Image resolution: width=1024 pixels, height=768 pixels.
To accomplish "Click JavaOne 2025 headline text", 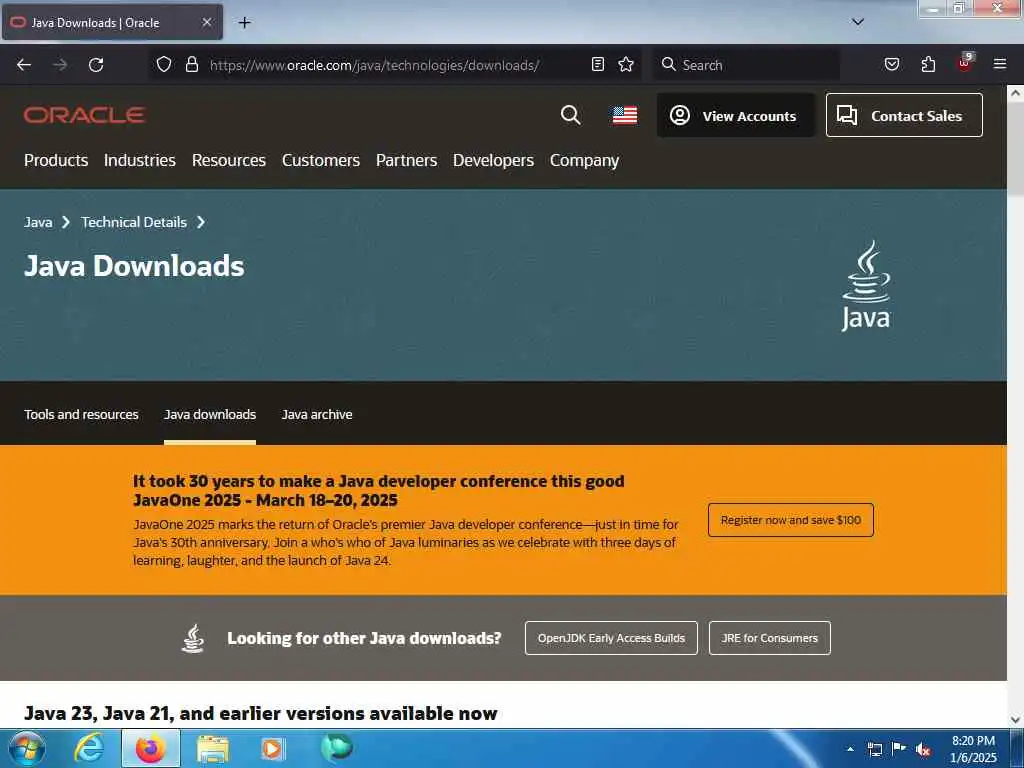I will coord(379,490).
